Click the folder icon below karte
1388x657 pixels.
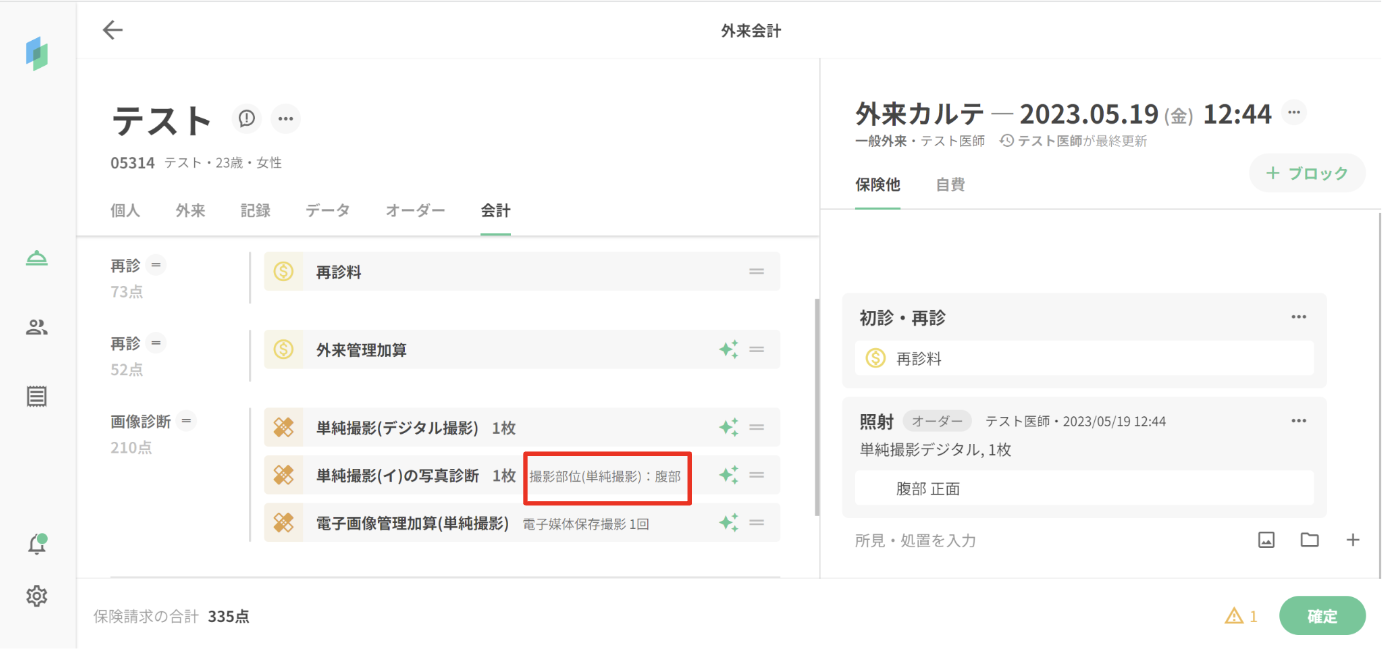[x=1309, y=540]
